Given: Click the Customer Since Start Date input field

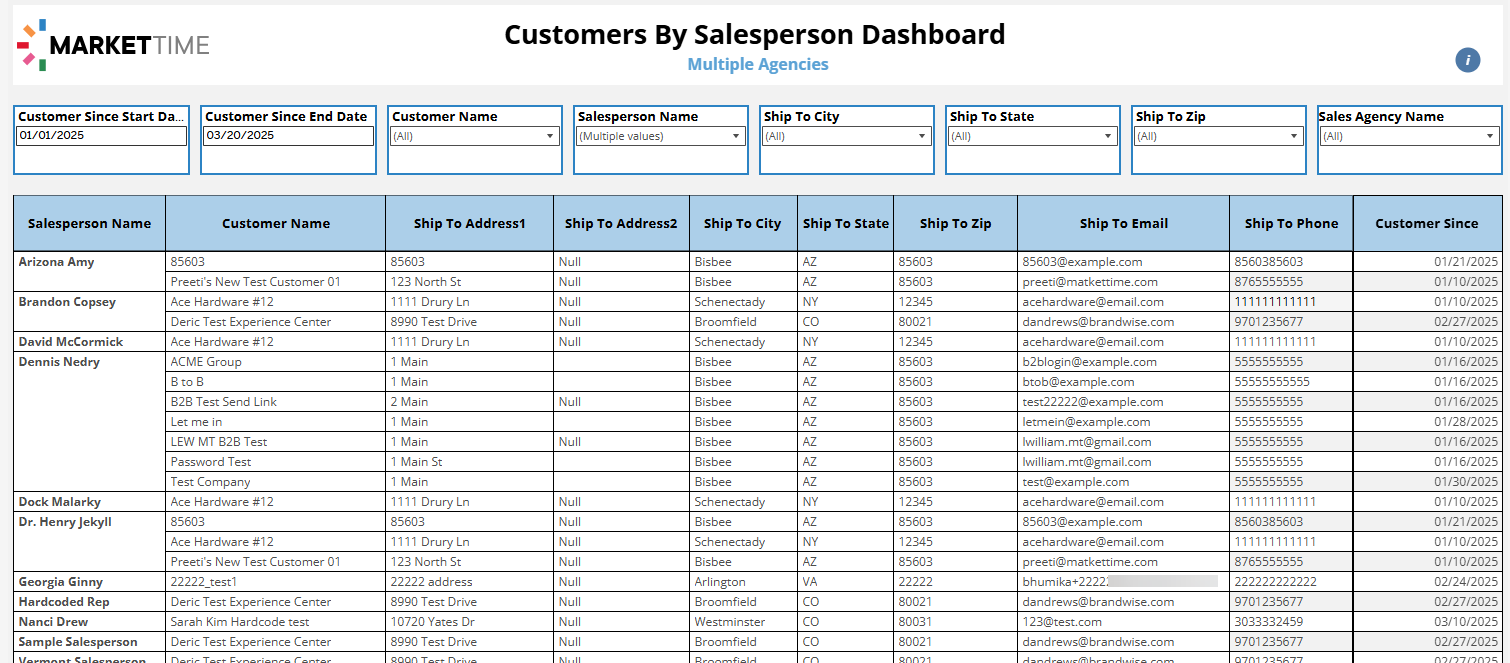Looking at the screenshot, I should [102, 136].
